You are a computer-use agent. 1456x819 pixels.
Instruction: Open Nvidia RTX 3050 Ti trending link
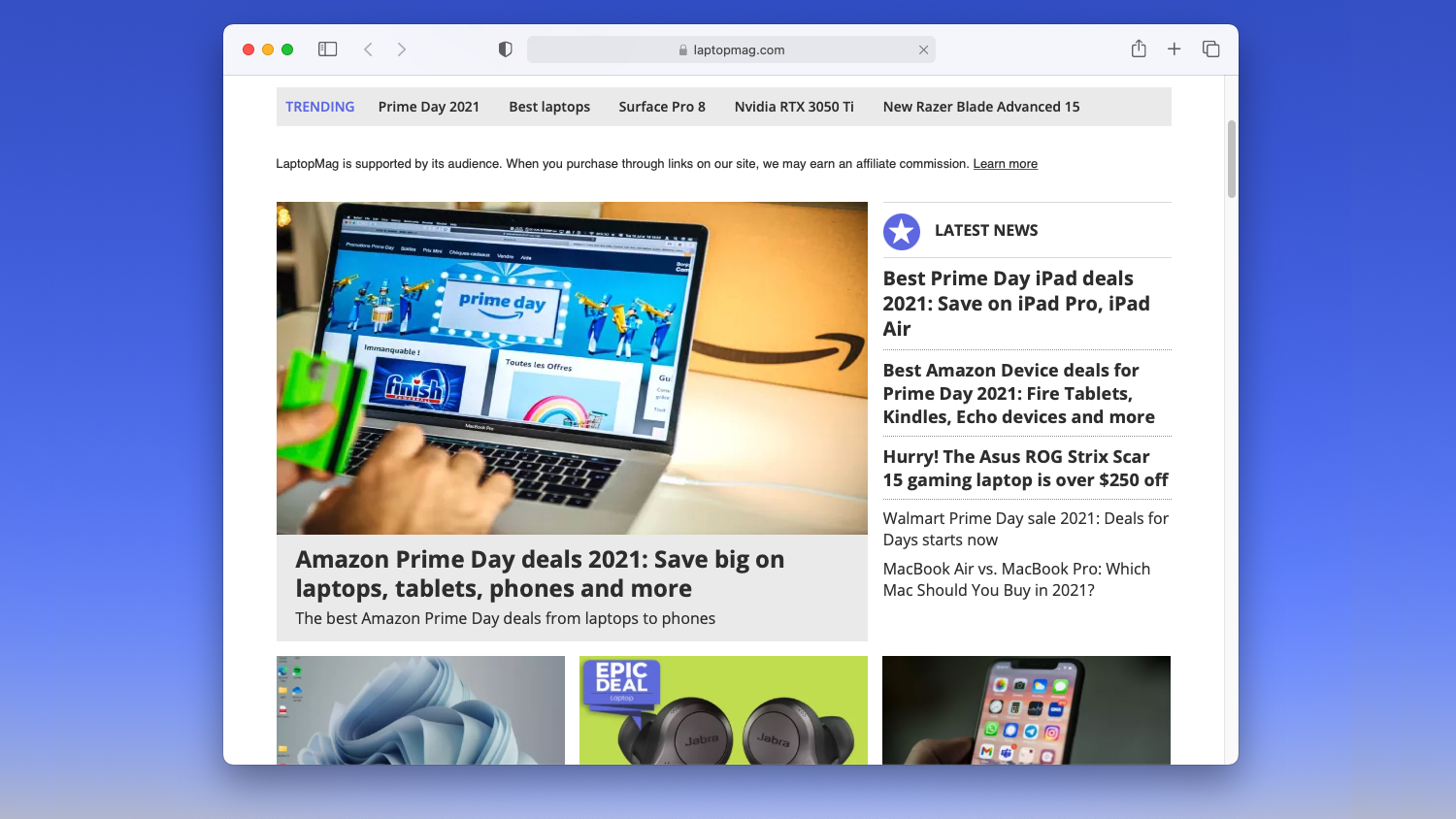click(x=794, y=107)
